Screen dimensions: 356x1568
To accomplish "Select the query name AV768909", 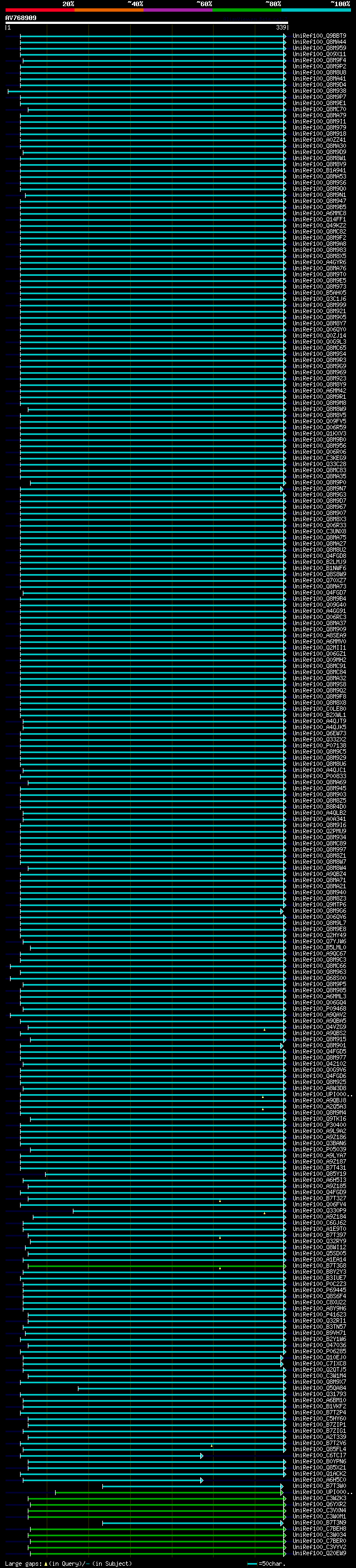I will [x=21, y=18].
